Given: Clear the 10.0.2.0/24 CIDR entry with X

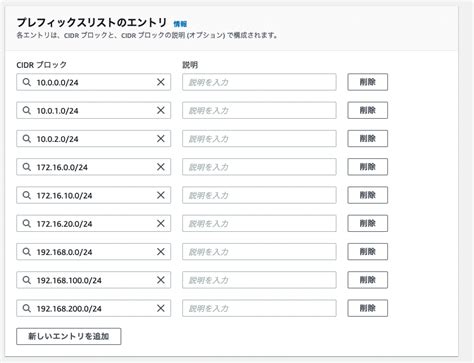Looking at the screenshot, I should (x=161, y=139).
